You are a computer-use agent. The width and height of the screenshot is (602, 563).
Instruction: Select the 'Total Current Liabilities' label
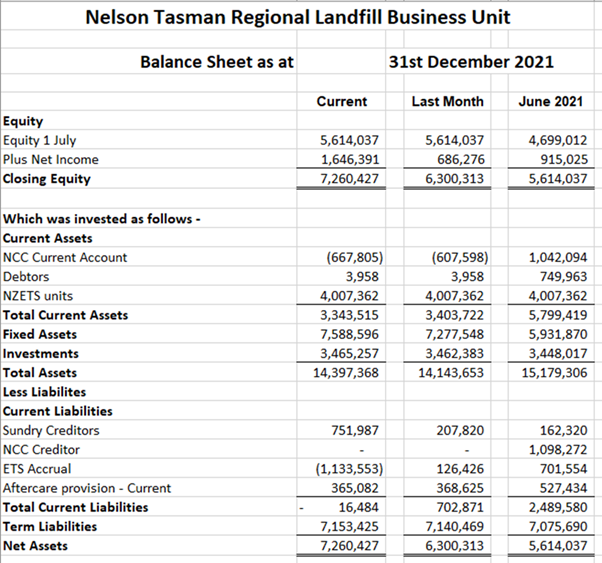tap(76, 507)
